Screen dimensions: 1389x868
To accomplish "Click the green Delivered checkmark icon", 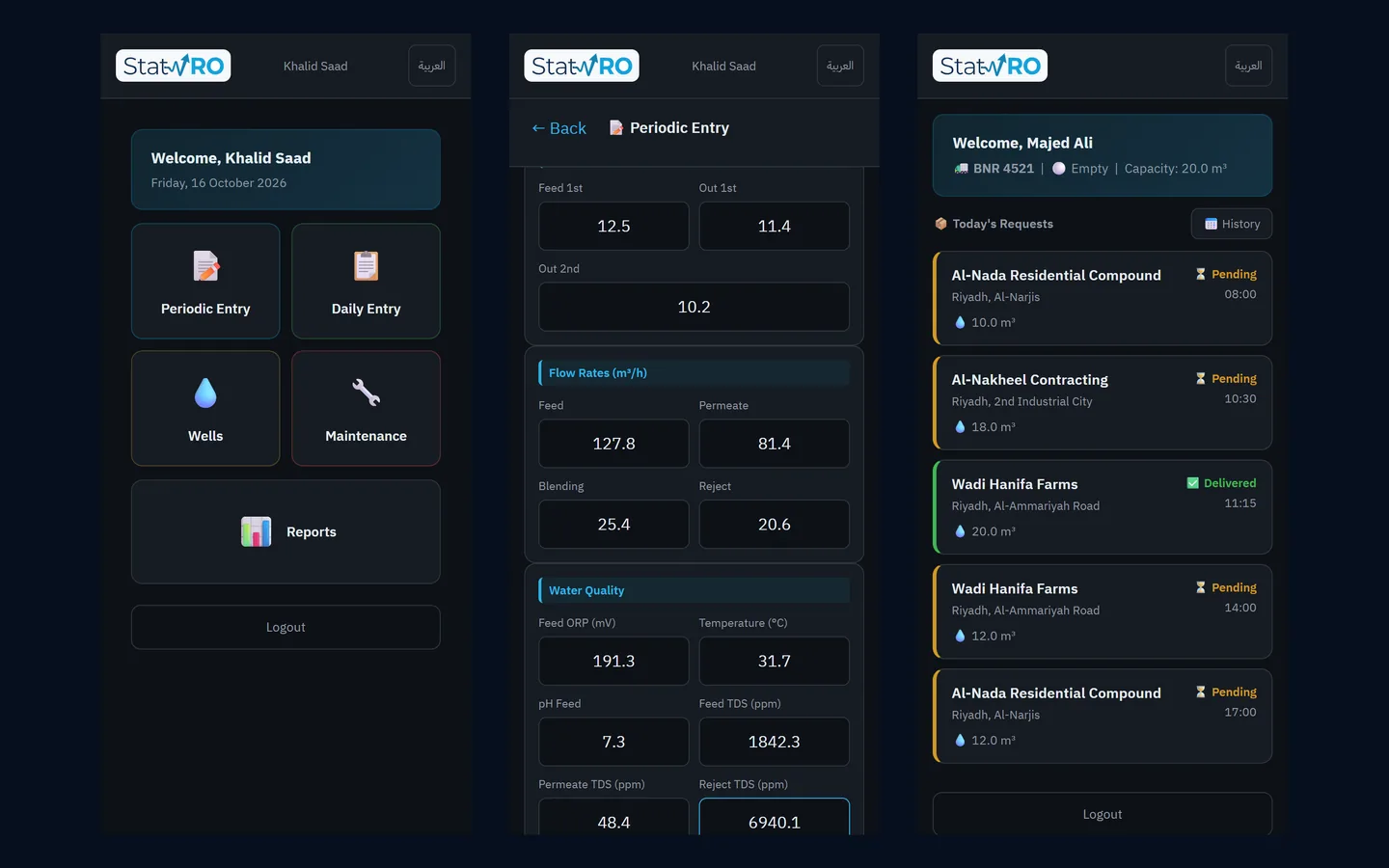I will [1193, 483].
